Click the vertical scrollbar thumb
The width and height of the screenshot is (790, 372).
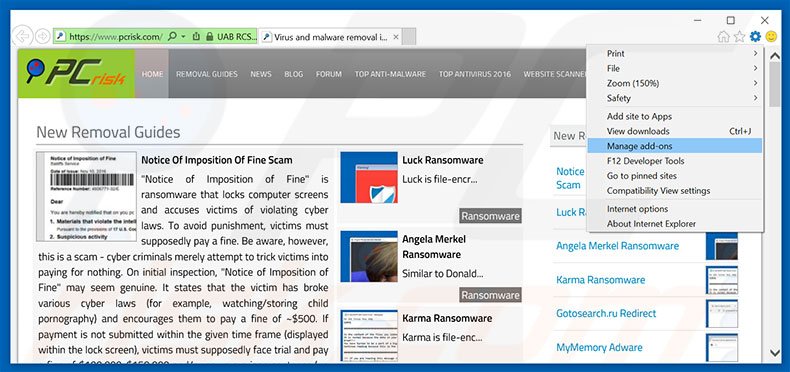coord(775,84)
